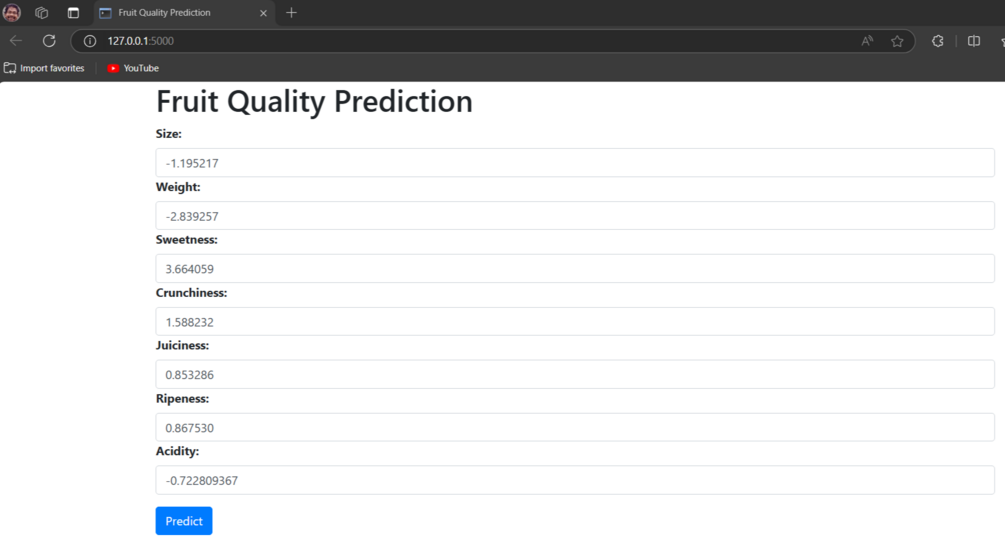Image resolution: width=1005 pixels, height=555 pixels.
Task: Focus the Size input field
Action: (x=575, y=163)
